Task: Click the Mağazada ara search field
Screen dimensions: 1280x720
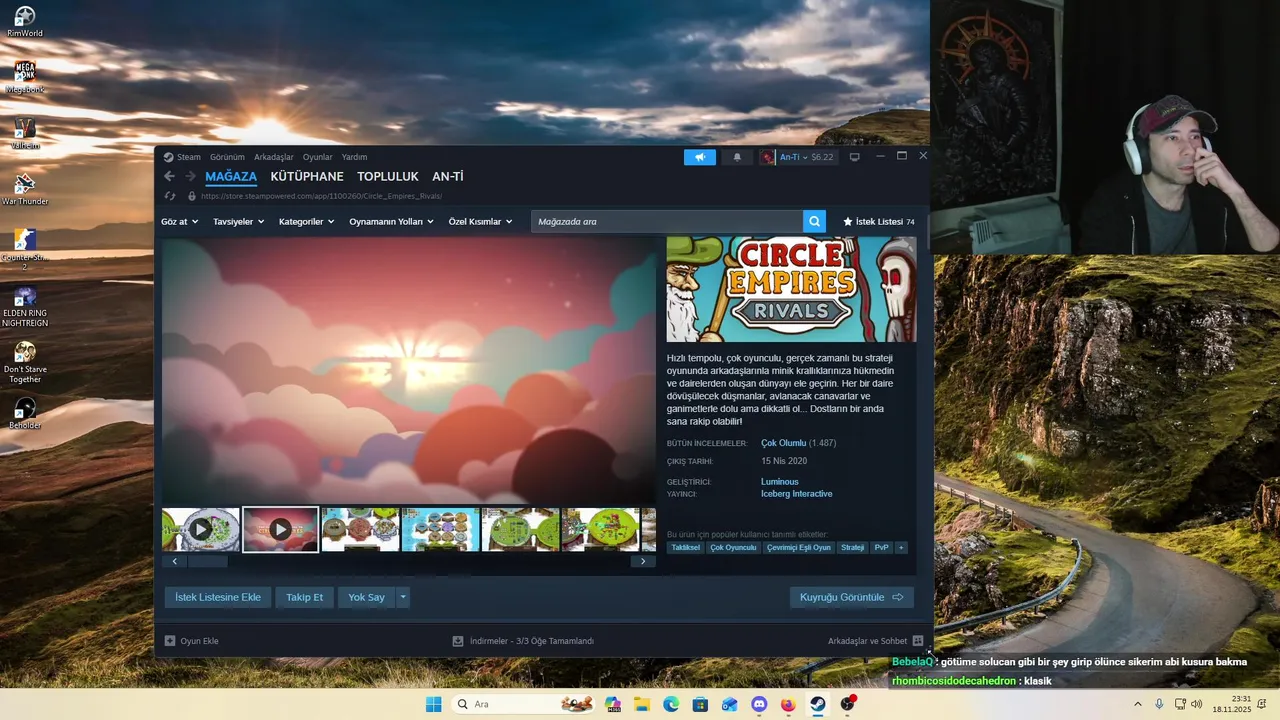Action: [667, 221]
